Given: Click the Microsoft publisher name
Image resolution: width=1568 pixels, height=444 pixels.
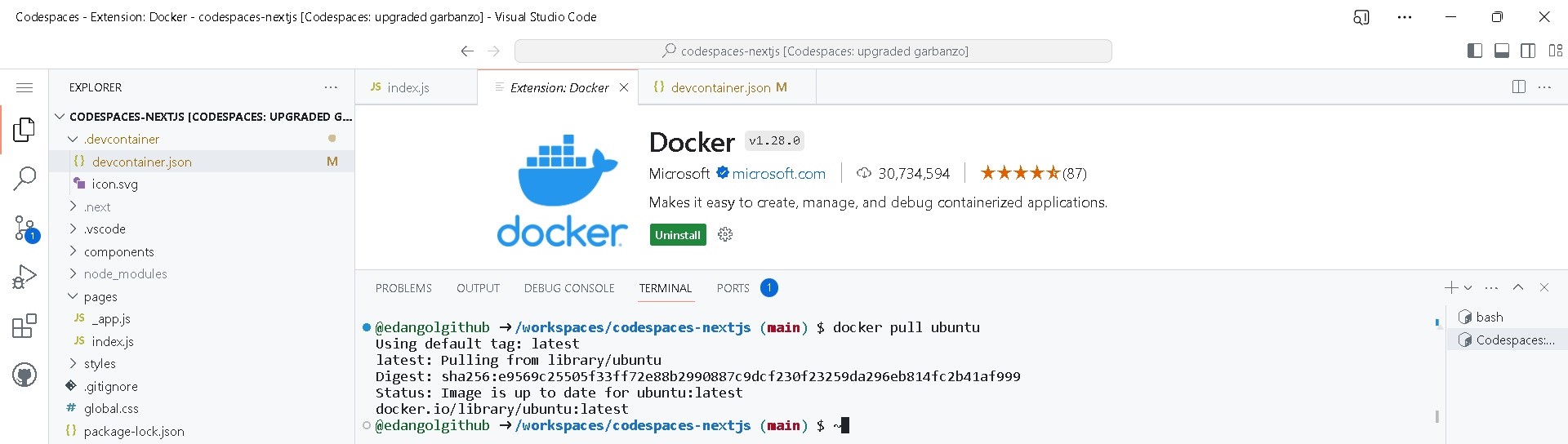Looking at the screenshot, I should pyautogui.click(x=679, y=174).
